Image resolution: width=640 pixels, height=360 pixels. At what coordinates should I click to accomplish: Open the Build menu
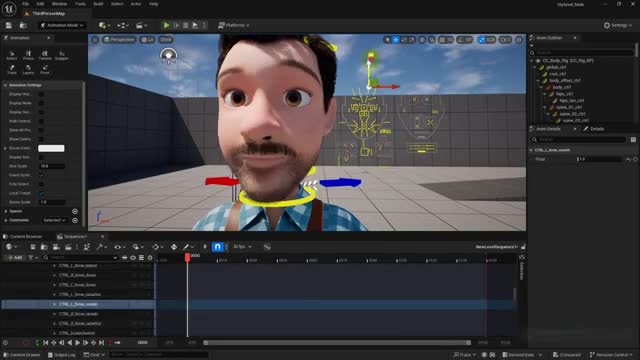click(98, 4)
